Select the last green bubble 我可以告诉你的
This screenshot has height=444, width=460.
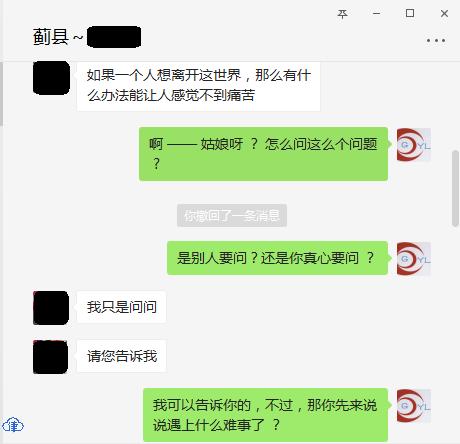pos(265,415)
